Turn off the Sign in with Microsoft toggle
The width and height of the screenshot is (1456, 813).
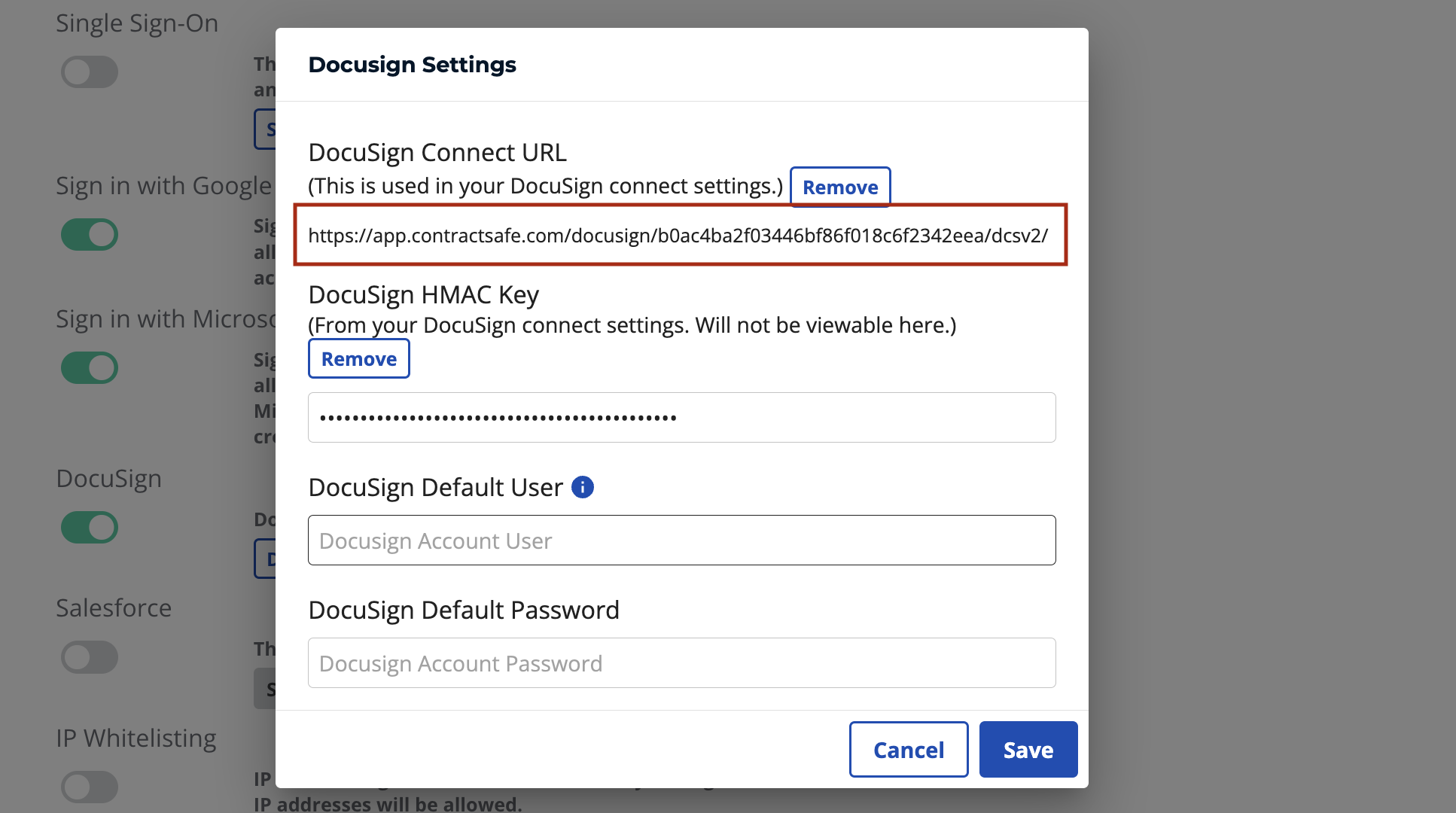click(x=90, y=367)
